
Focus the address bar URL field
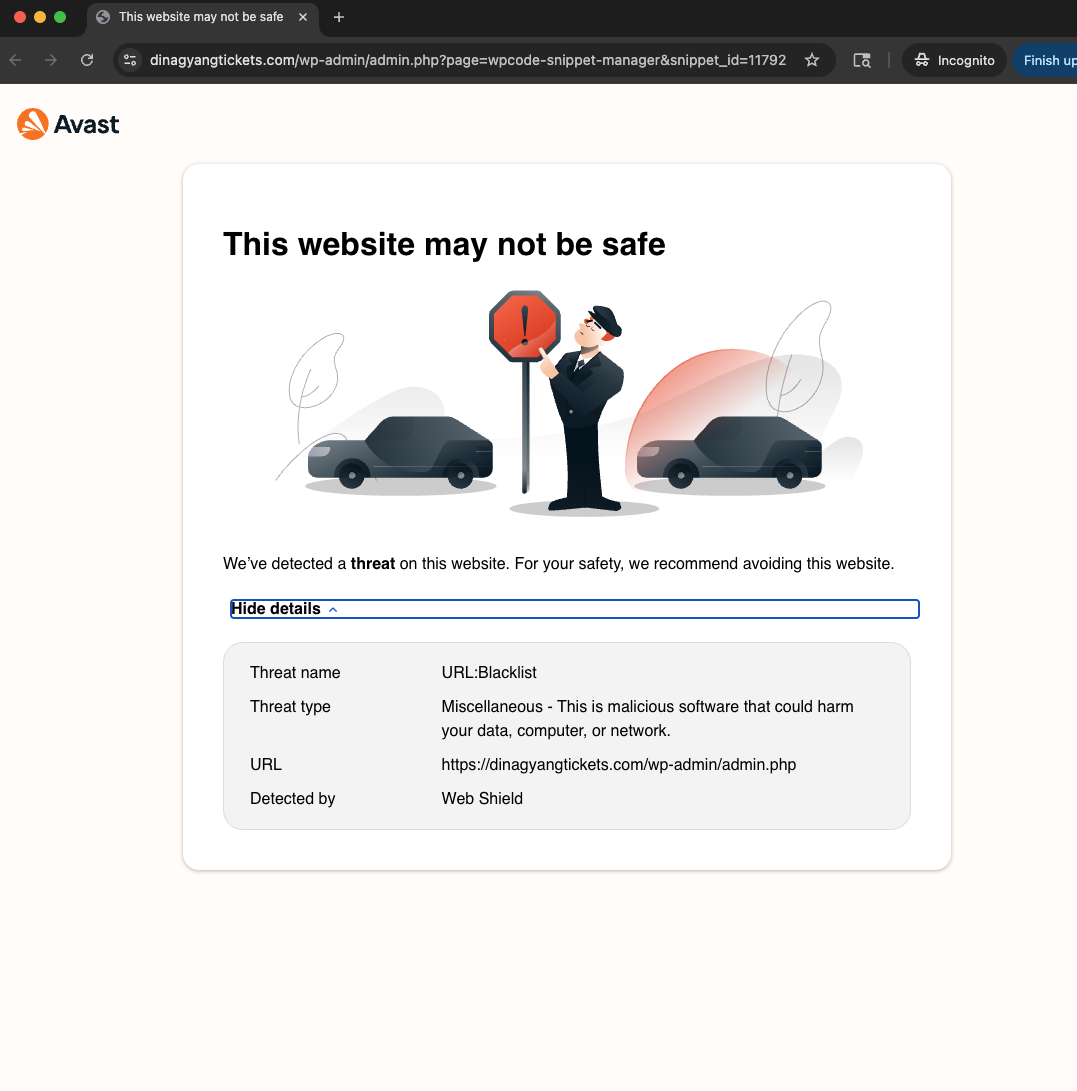point(467,60)
